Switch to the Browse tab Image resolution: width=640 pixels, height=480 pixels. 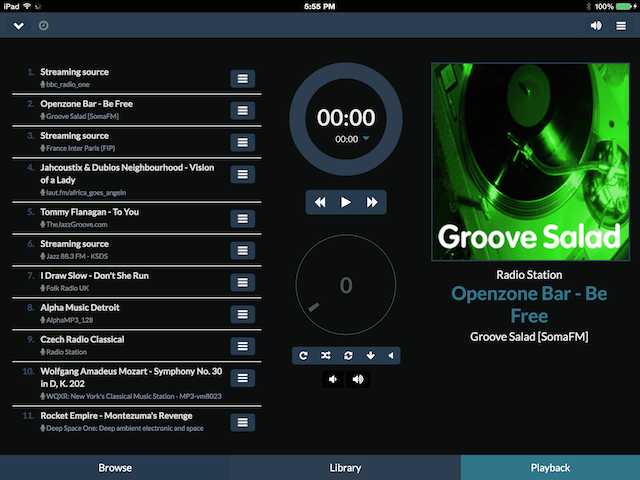tap(115, 468)
